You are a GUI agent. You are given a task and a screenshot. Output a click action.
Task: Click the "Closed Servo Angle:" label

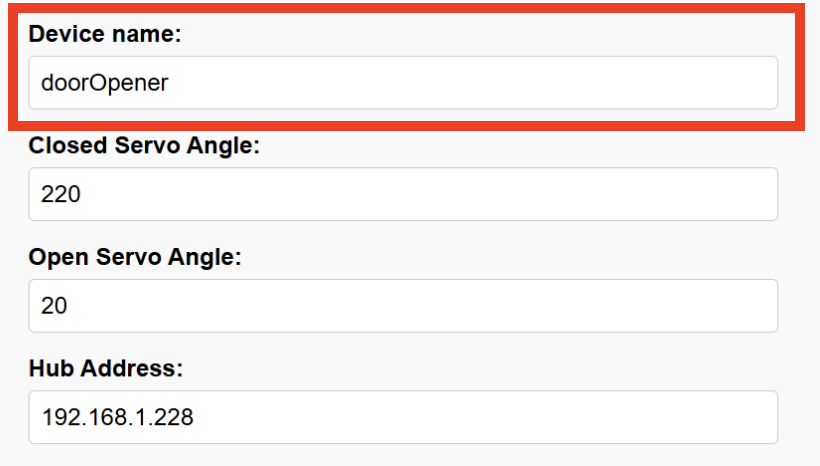tap(144, 145)
